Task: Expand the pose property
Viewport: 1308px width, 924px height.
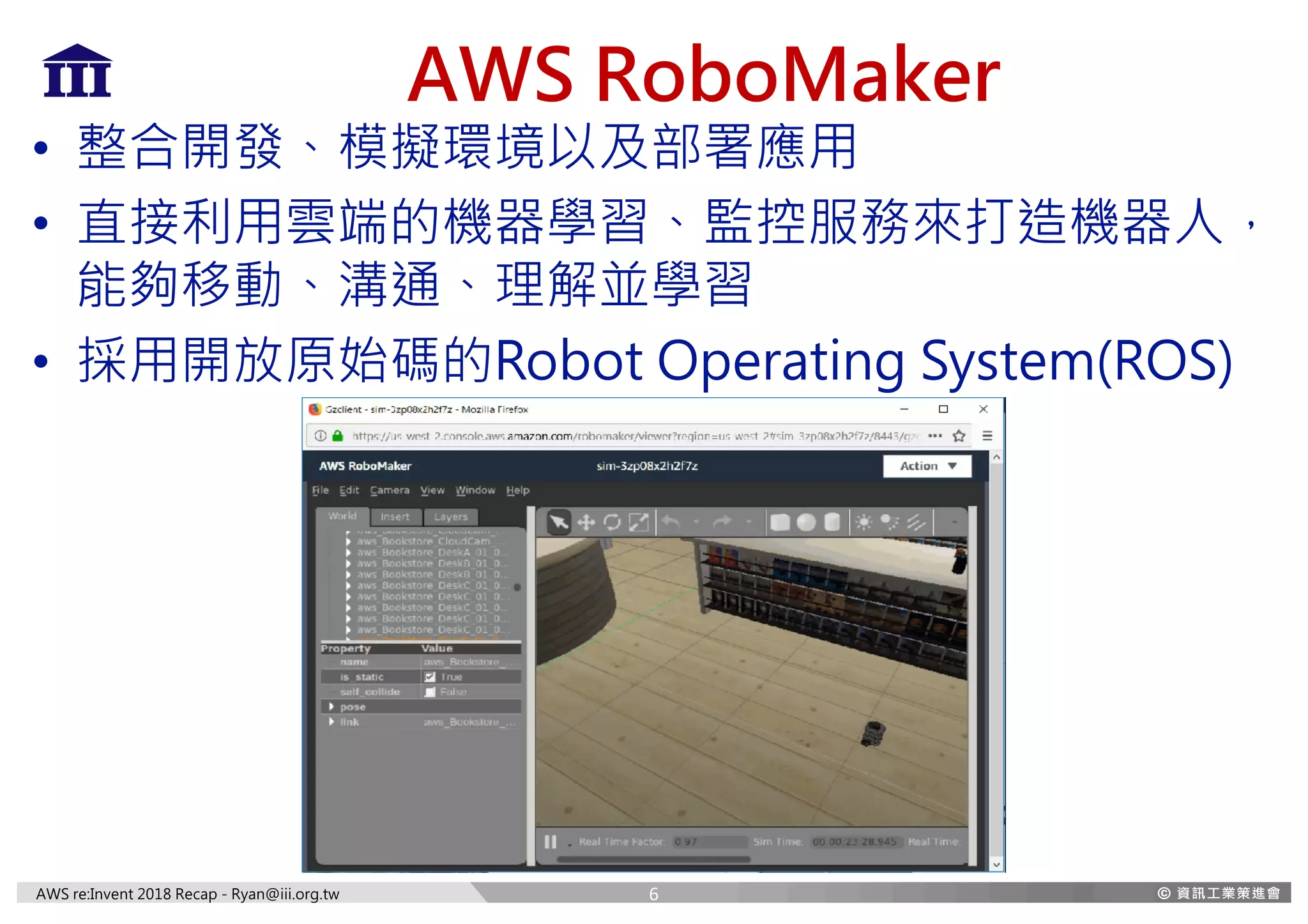Action: click(331, 707)
